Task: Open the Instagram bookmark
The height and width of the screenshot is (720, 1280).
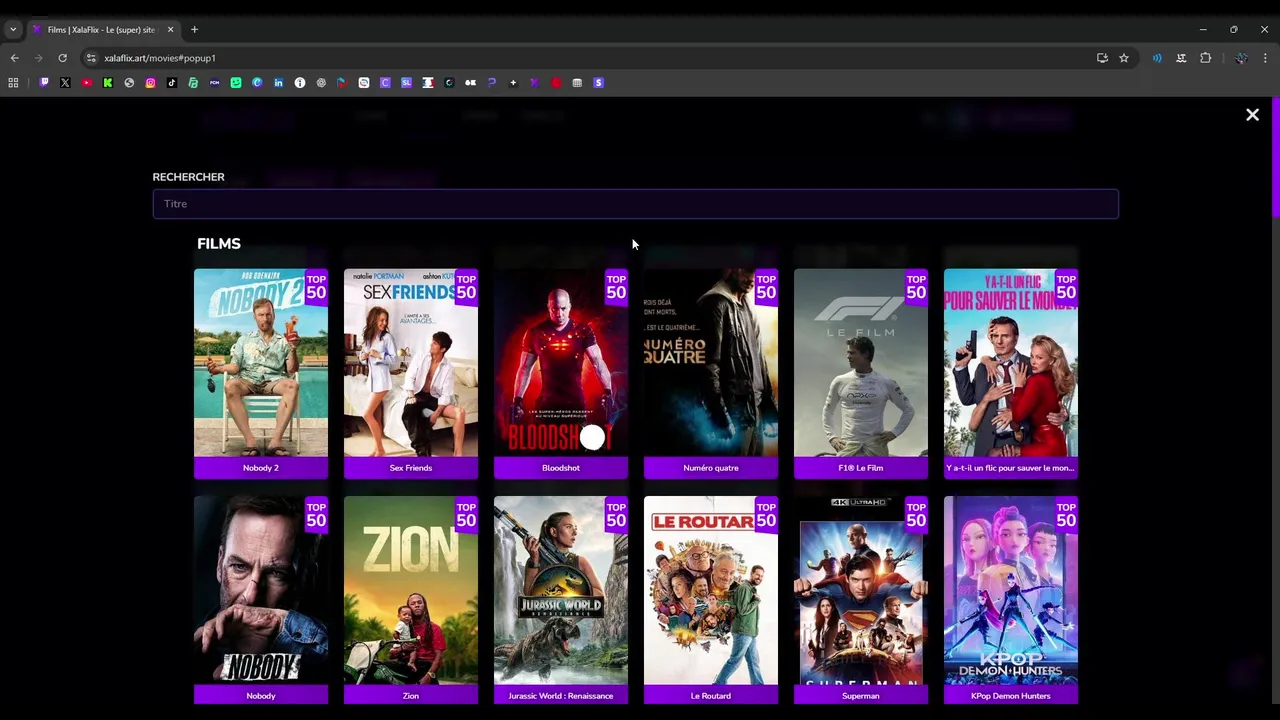Action: point(151,83)
